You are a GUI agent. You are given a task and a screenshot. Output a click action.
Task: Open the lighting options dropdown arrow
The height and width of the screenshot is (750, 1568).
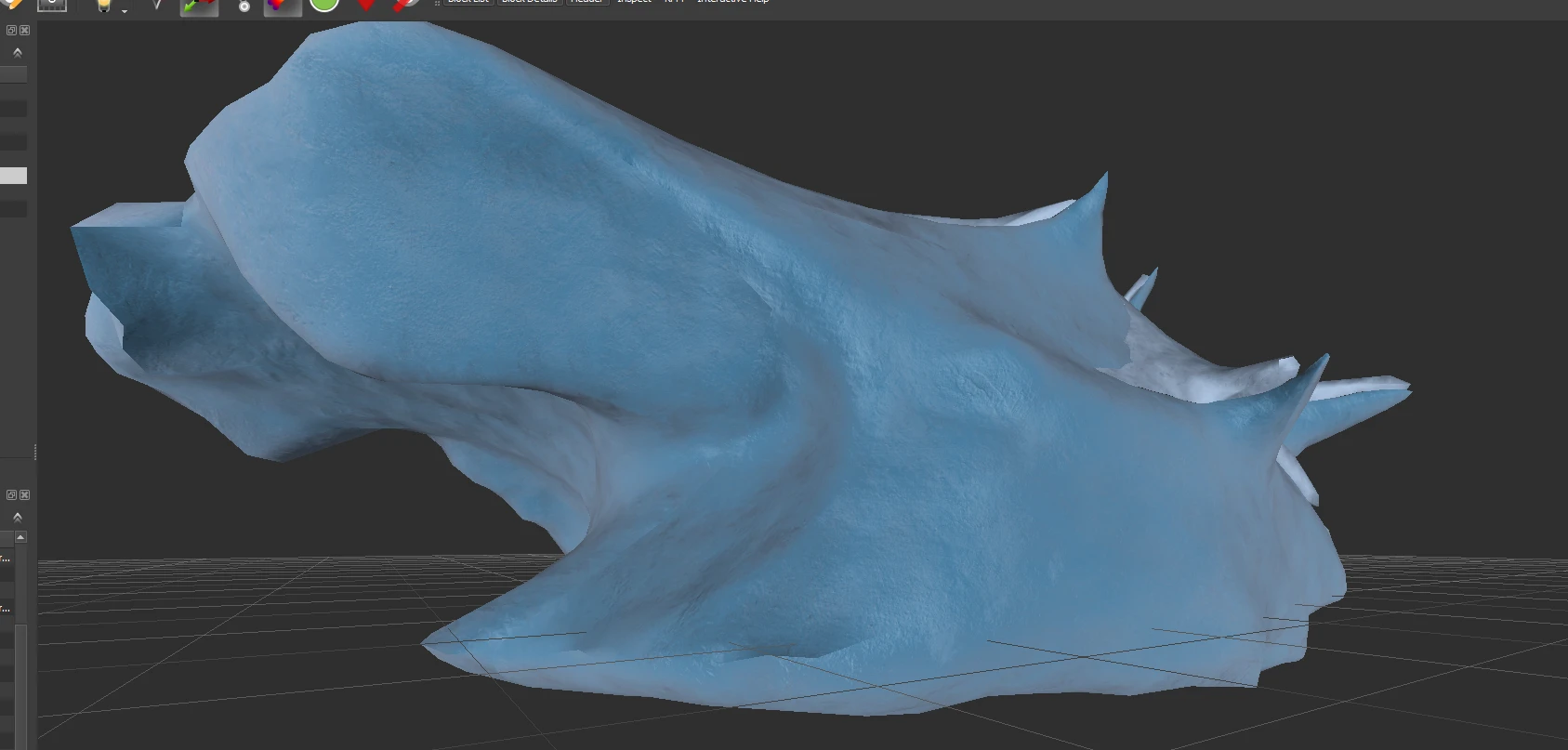click(125, 9)
